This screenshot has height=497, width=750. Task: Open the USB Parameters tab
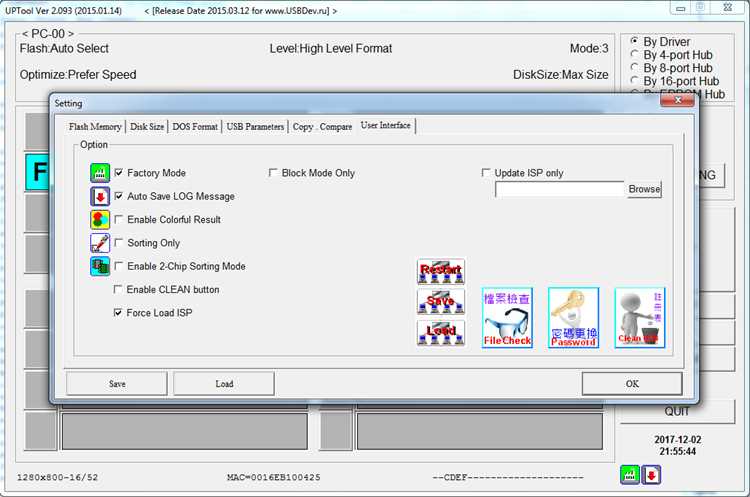255,127
